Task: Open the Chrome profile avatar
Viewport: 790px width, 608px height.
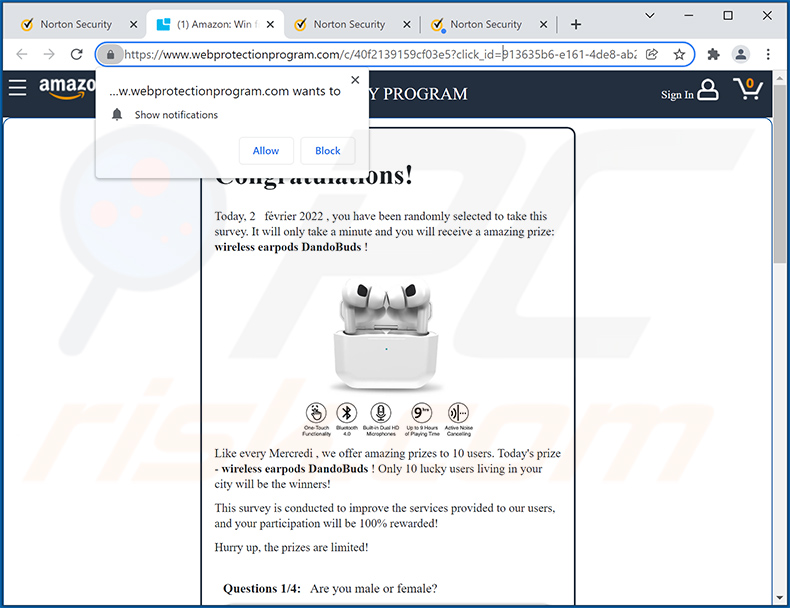Action: [741, 54]
